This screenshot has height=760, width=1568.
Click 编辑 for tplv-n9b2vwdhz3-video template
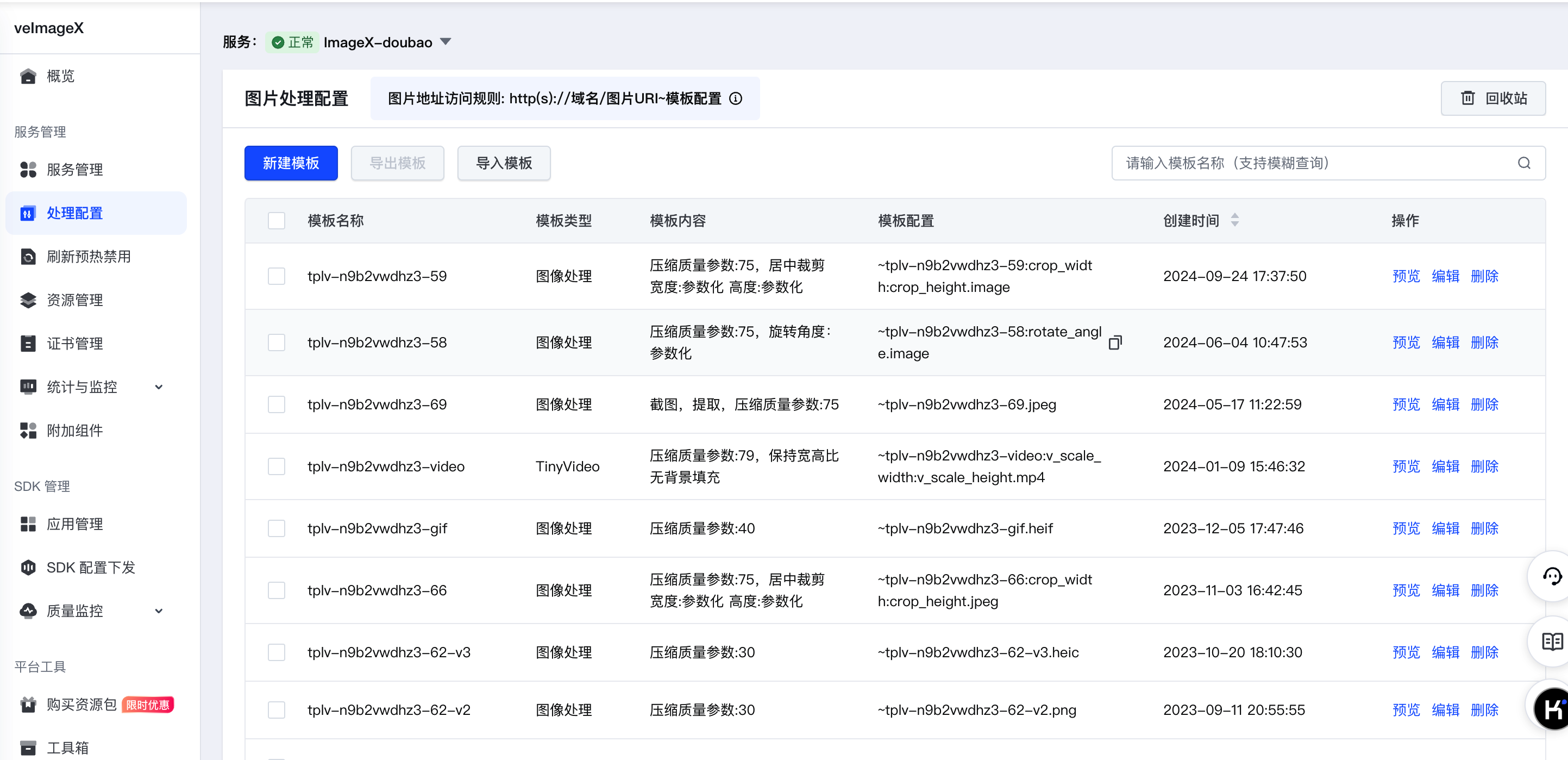(1445, 466)
